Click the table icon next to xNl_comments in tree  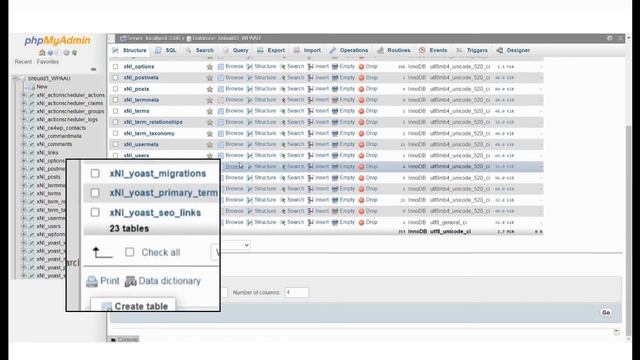[32, 144]
